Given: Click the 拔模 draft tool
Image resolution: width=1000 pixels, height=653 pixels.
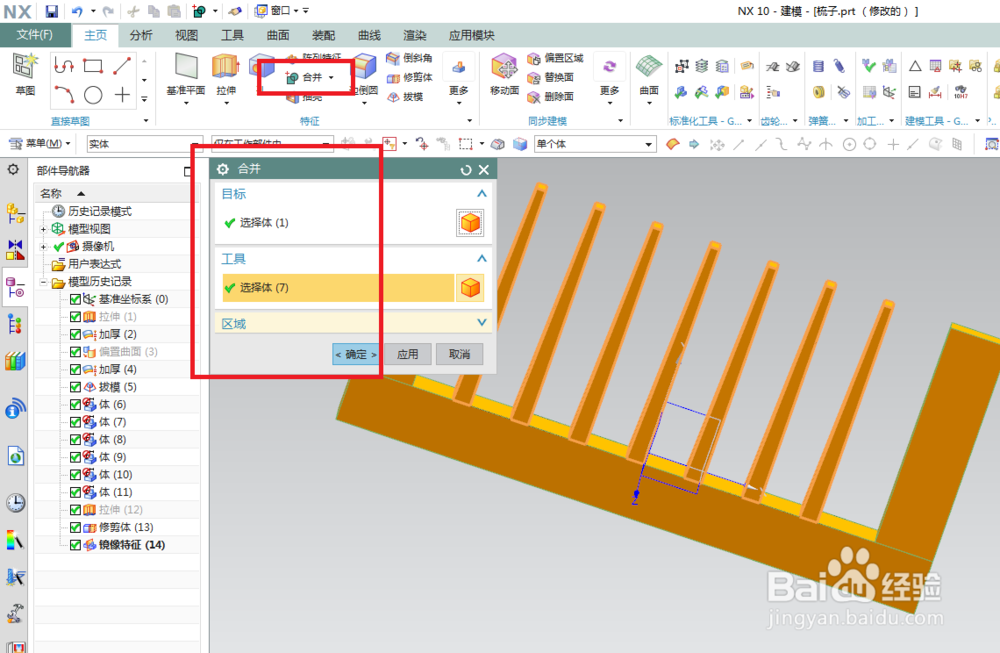Looking at the screenshot, I should [x=405, y=96].
